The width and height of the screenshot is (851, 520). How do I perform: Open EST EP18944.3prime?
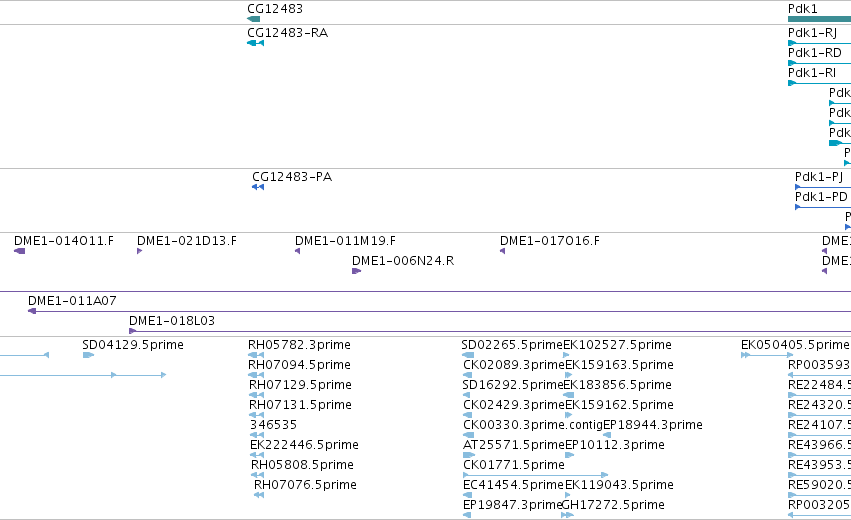tap(653, 425)
